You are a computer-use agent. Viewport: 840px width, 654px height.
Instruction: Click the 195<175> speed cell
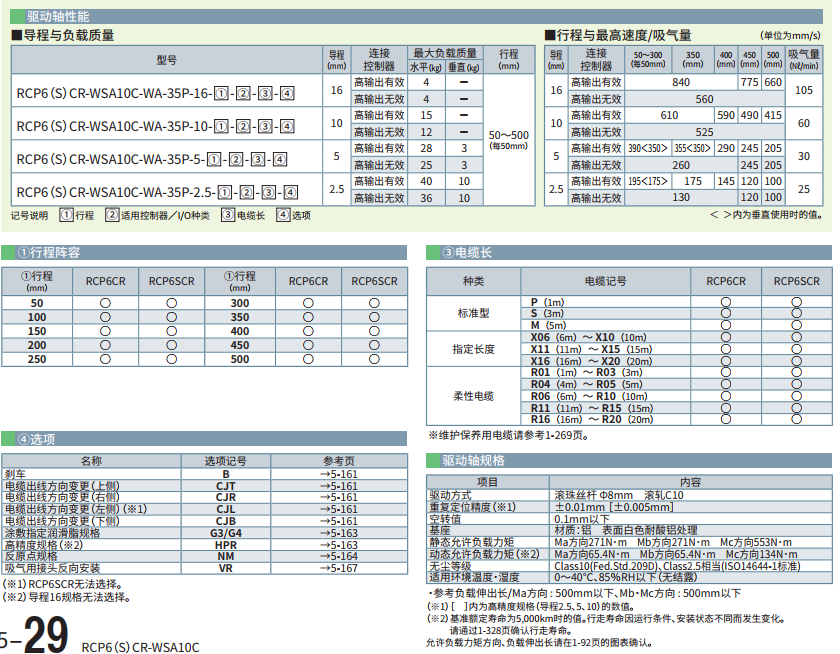pos(648,181)
